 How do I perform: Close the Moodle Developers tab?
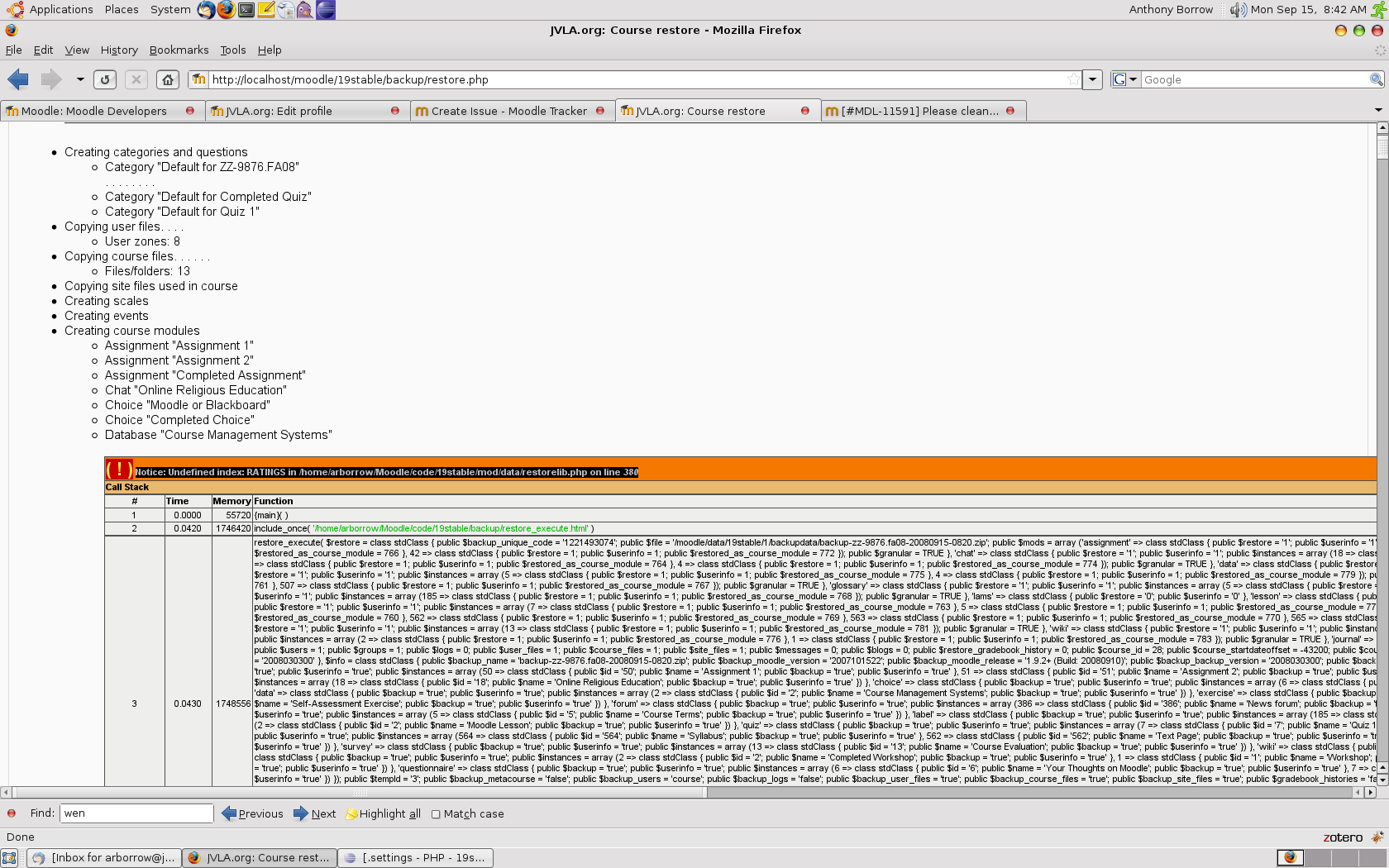pos(190,111)
